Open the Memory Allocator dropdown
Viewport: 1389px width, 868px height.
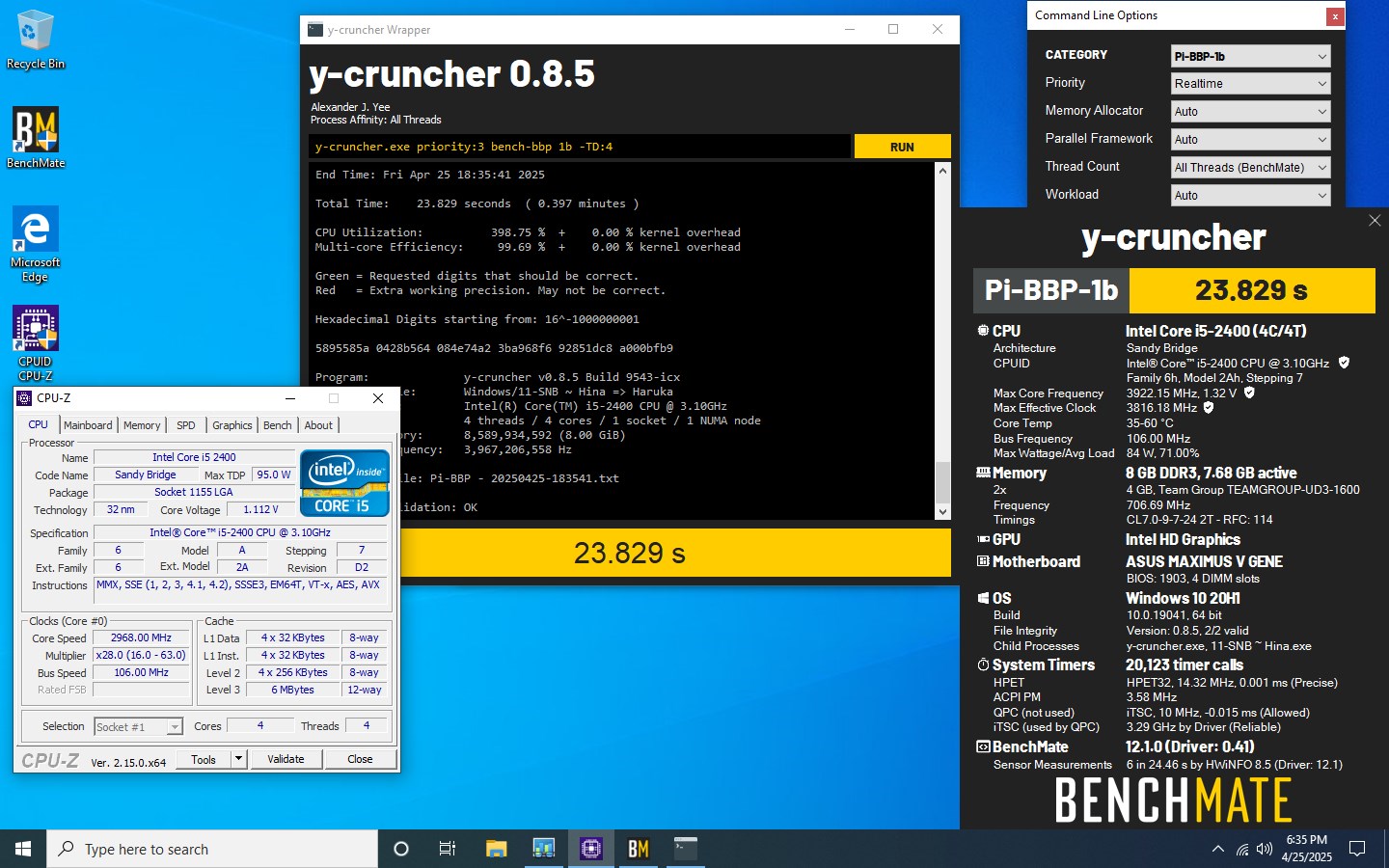point(1251,112)
